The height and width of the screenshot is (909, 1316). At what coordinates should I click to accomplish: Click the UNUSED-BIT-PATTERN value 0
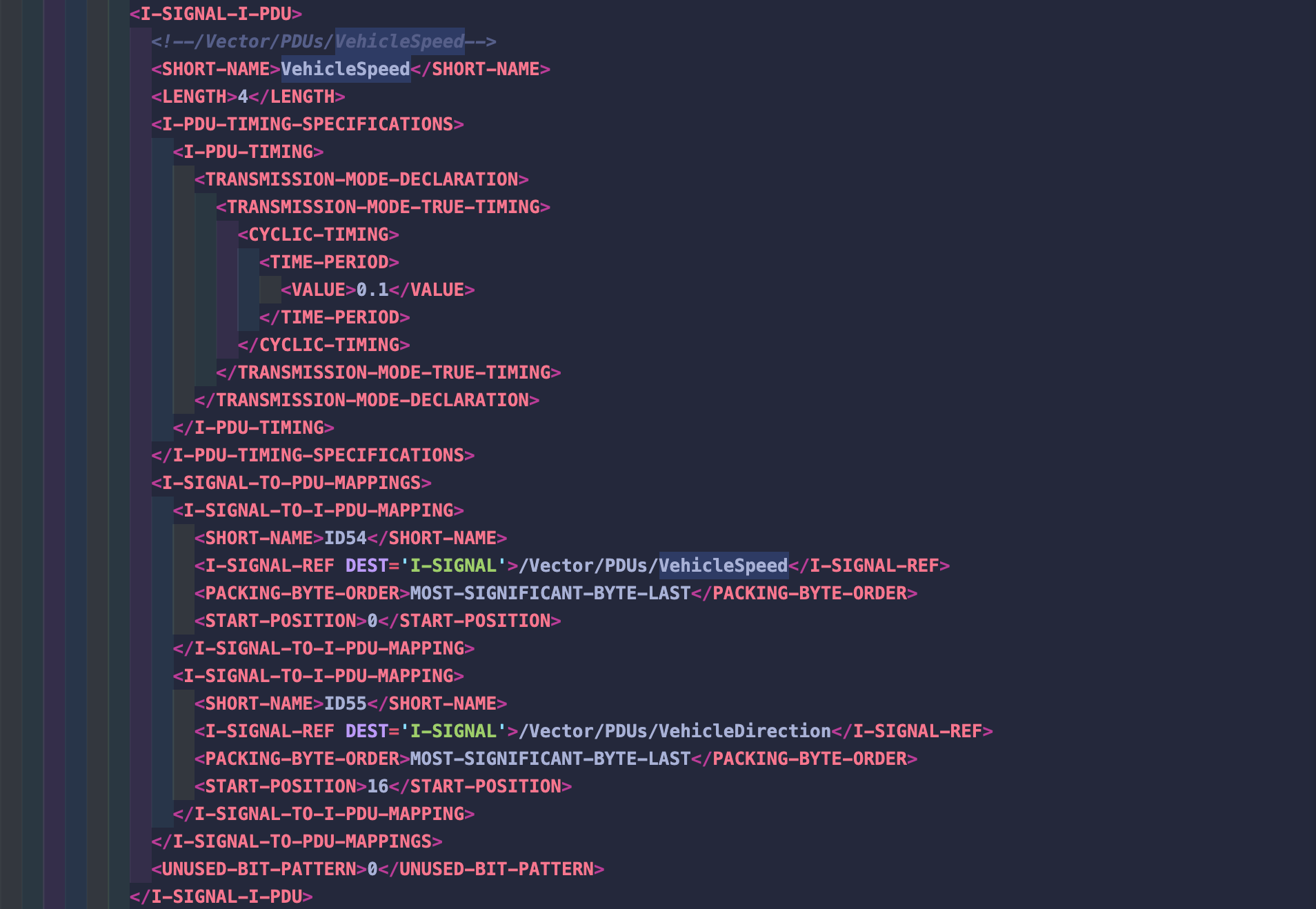pos(372,869)
